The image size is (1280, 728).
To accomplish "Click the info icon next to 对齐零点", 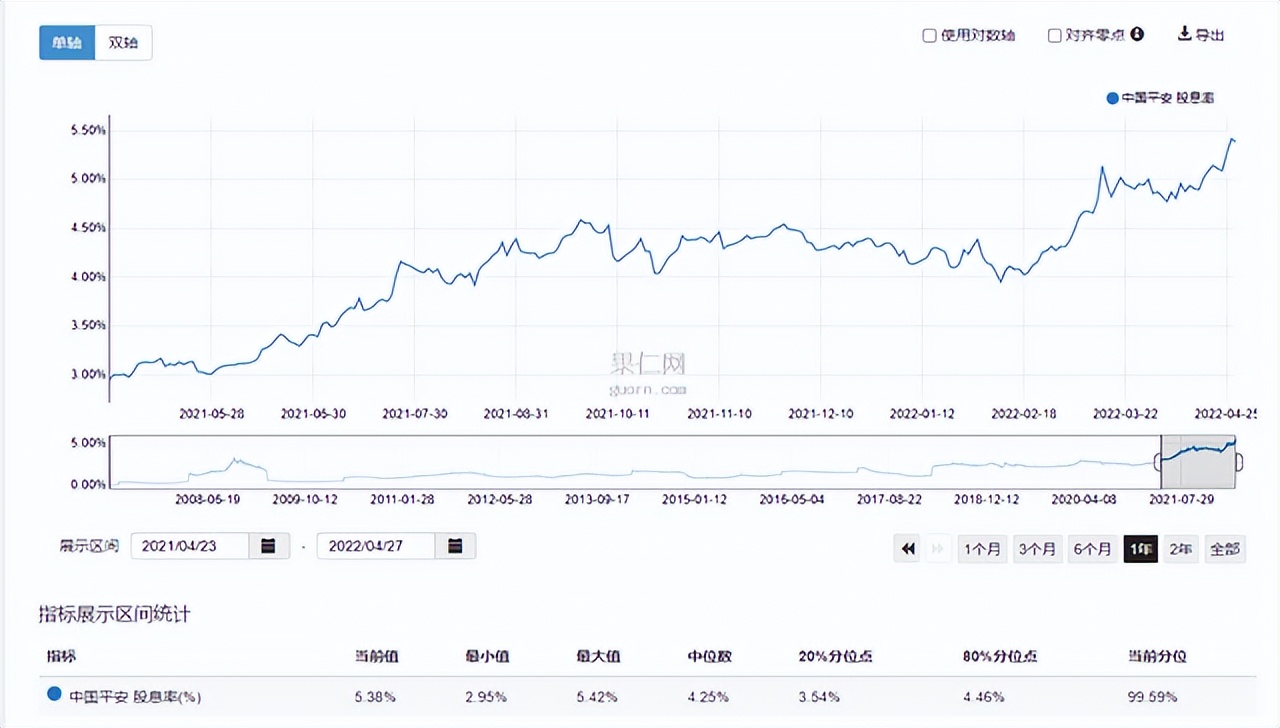I will pyautogui.click(x=1136, y=34).
